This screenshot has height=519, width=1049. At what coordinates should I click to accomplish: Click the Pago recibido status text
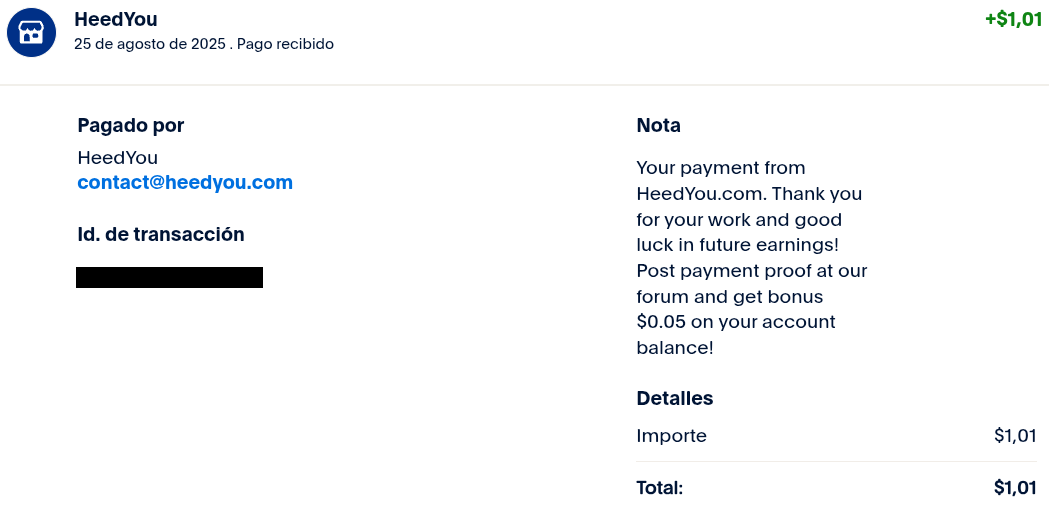286,44
